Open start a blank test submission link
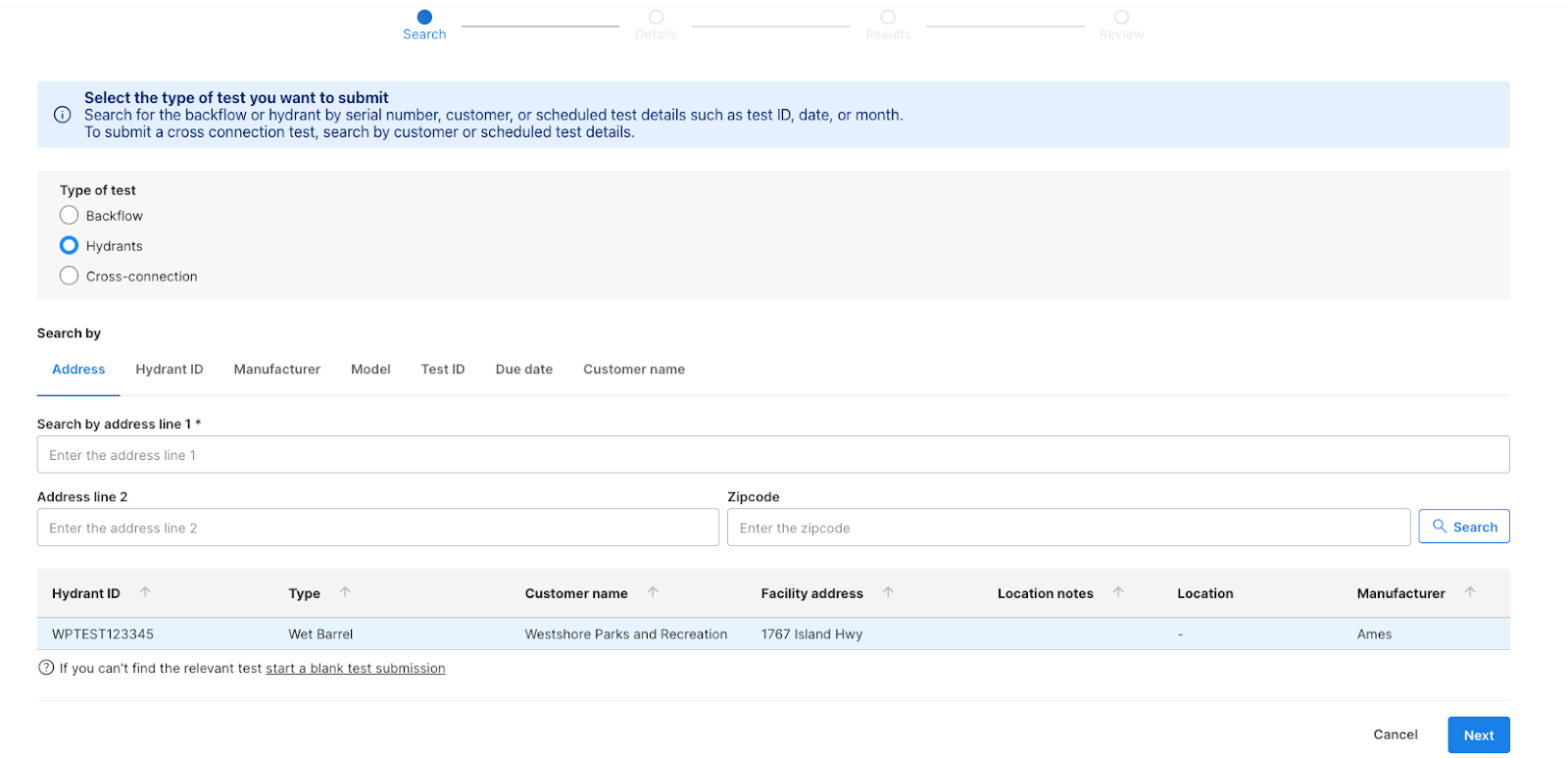Image resolution: width=1568 pixels, height=759 pixels. coord(355,669)
